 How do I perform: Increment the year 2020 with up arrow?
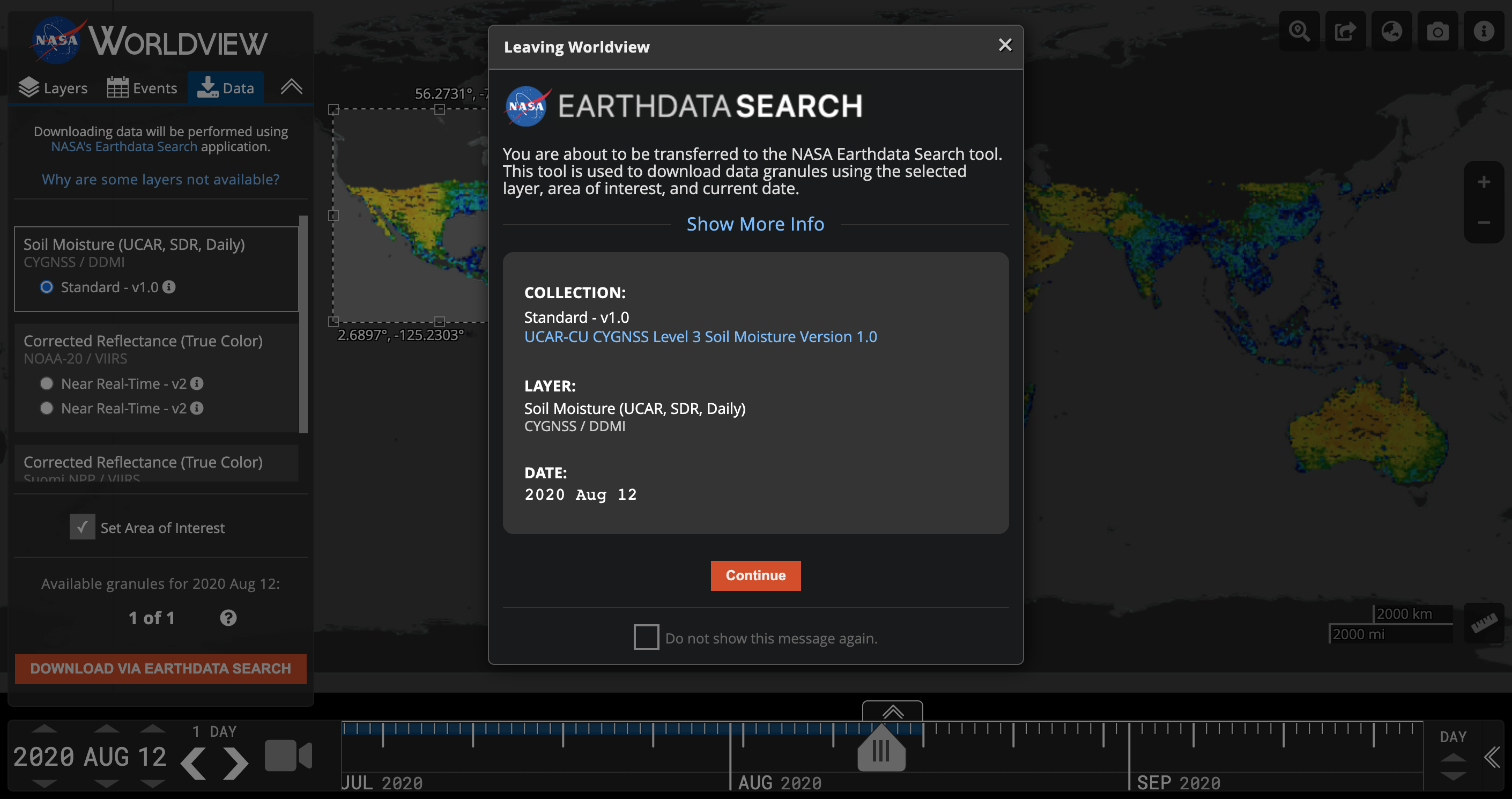[44, 729]
